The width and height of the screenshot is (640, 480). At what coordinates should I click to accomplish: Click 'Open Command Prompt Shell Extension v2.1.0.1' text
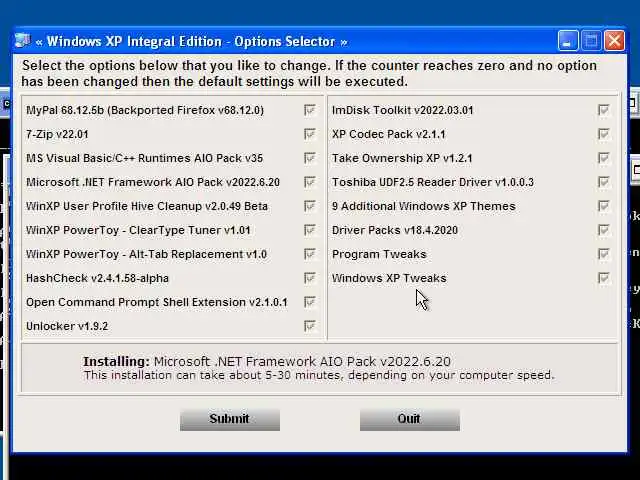157,302
